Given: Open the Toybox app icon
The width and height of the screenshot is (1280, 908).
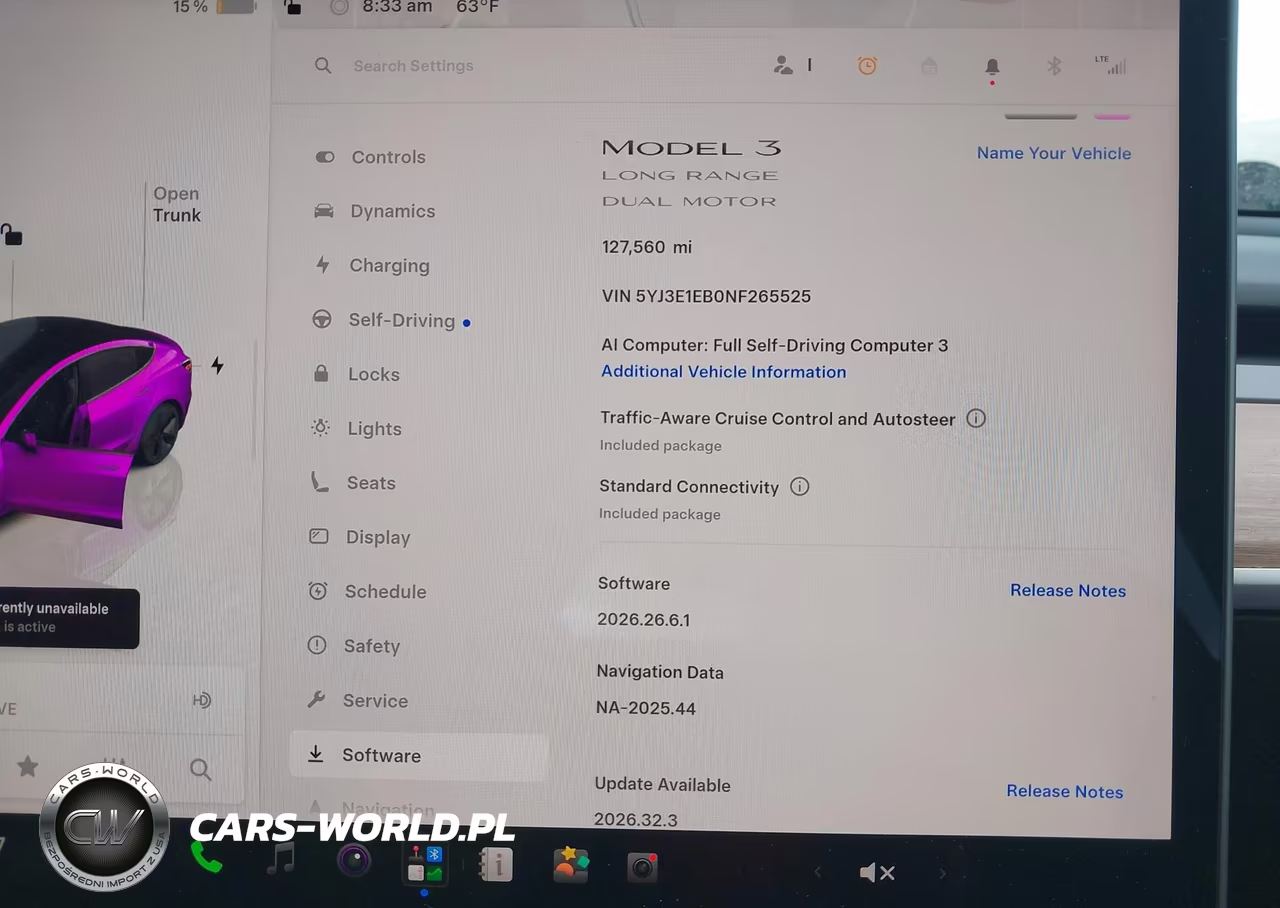Looking at the screenshot, I should (x=570, y=865).
